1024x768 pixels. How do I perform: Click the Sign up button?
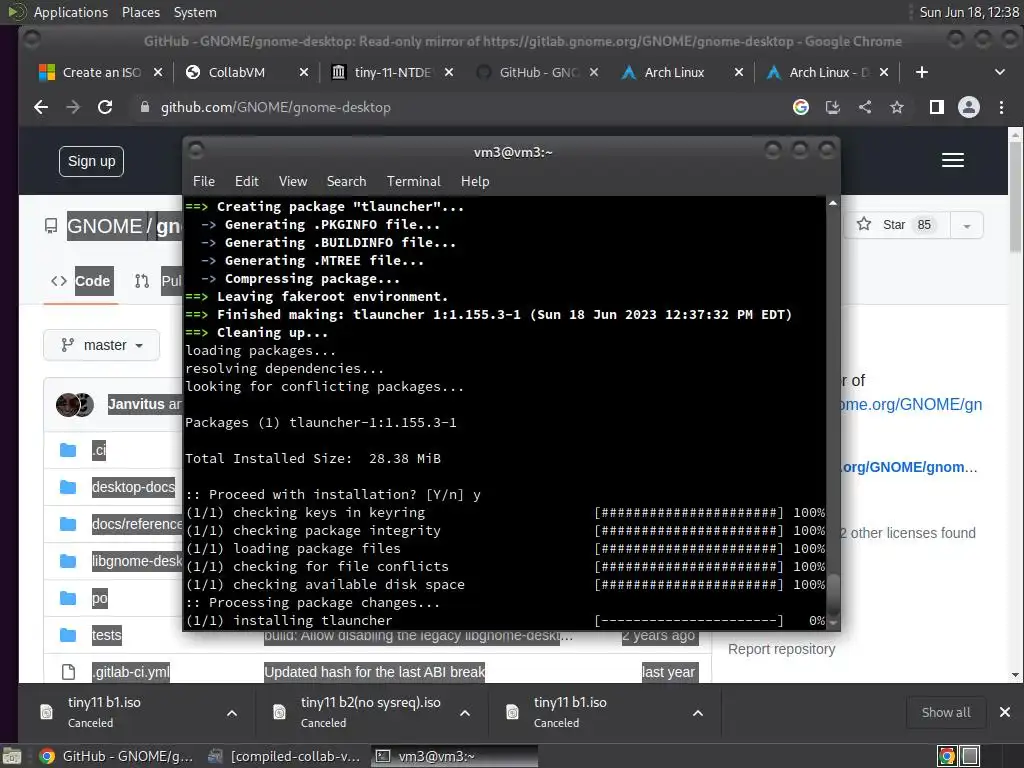pos(91,161)
